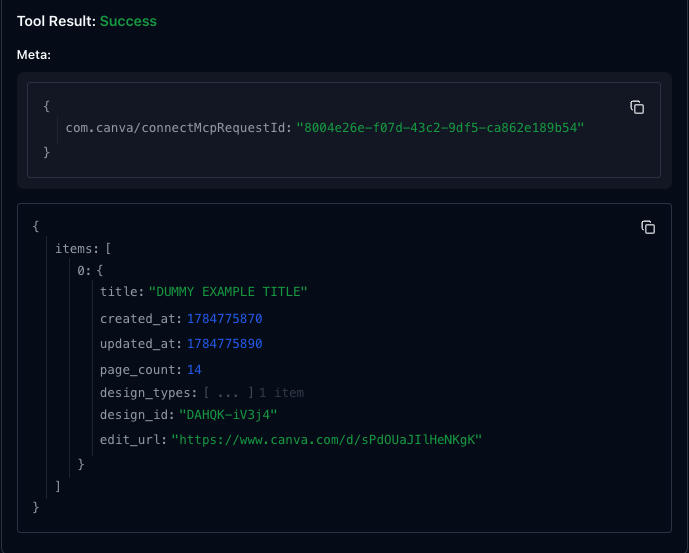Click the design_id key label
This screenshot has height=553, width=689.
[x=134, y=415]
